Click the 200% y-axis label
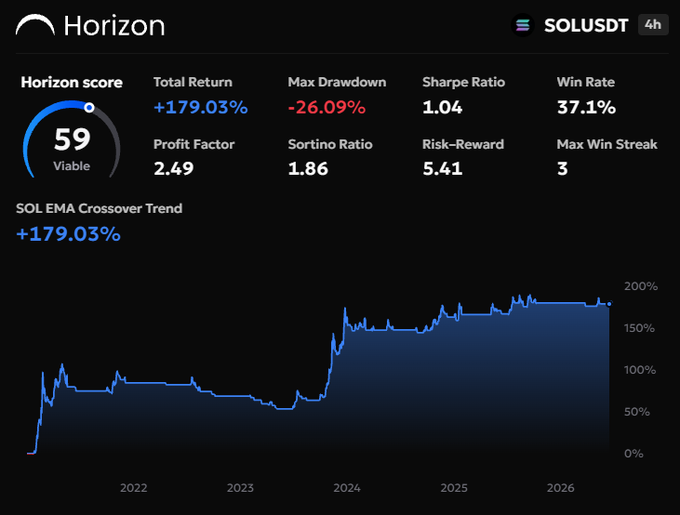Image resolution: width=680 pixels, height=515 pixels. coord(641,287)
